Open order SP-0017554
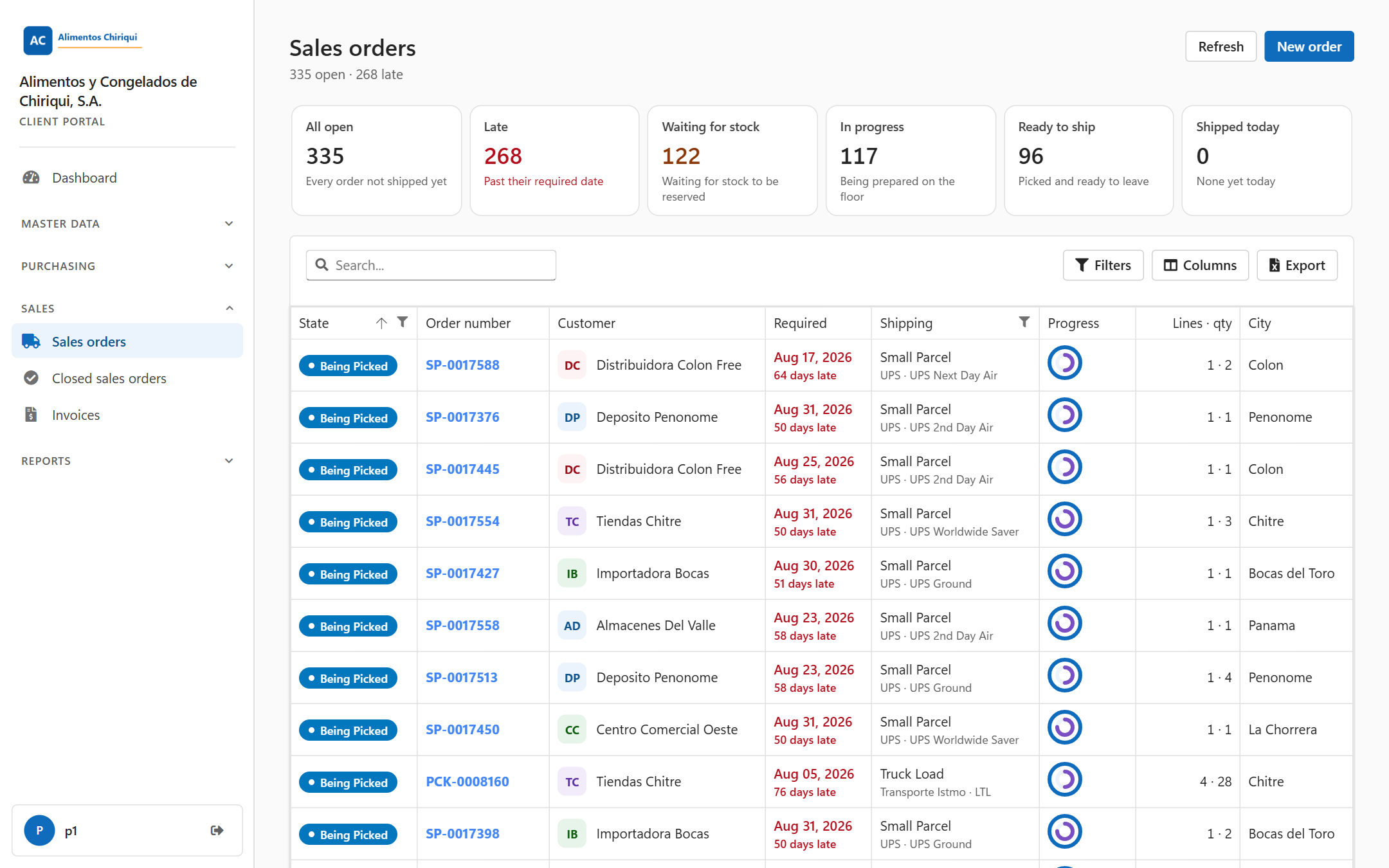 click(462, 521)
